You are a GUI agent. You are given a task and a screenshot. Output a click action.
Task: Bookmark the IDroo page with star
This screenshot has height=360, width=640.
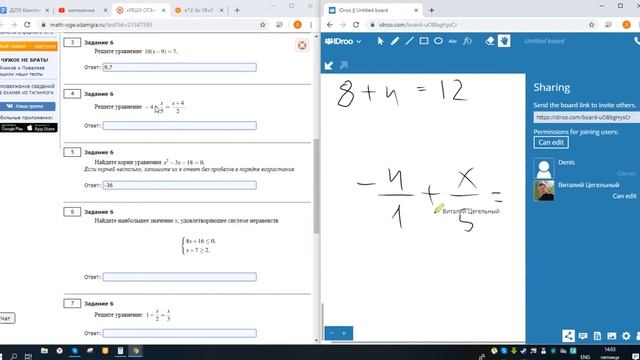pos(591,25)
